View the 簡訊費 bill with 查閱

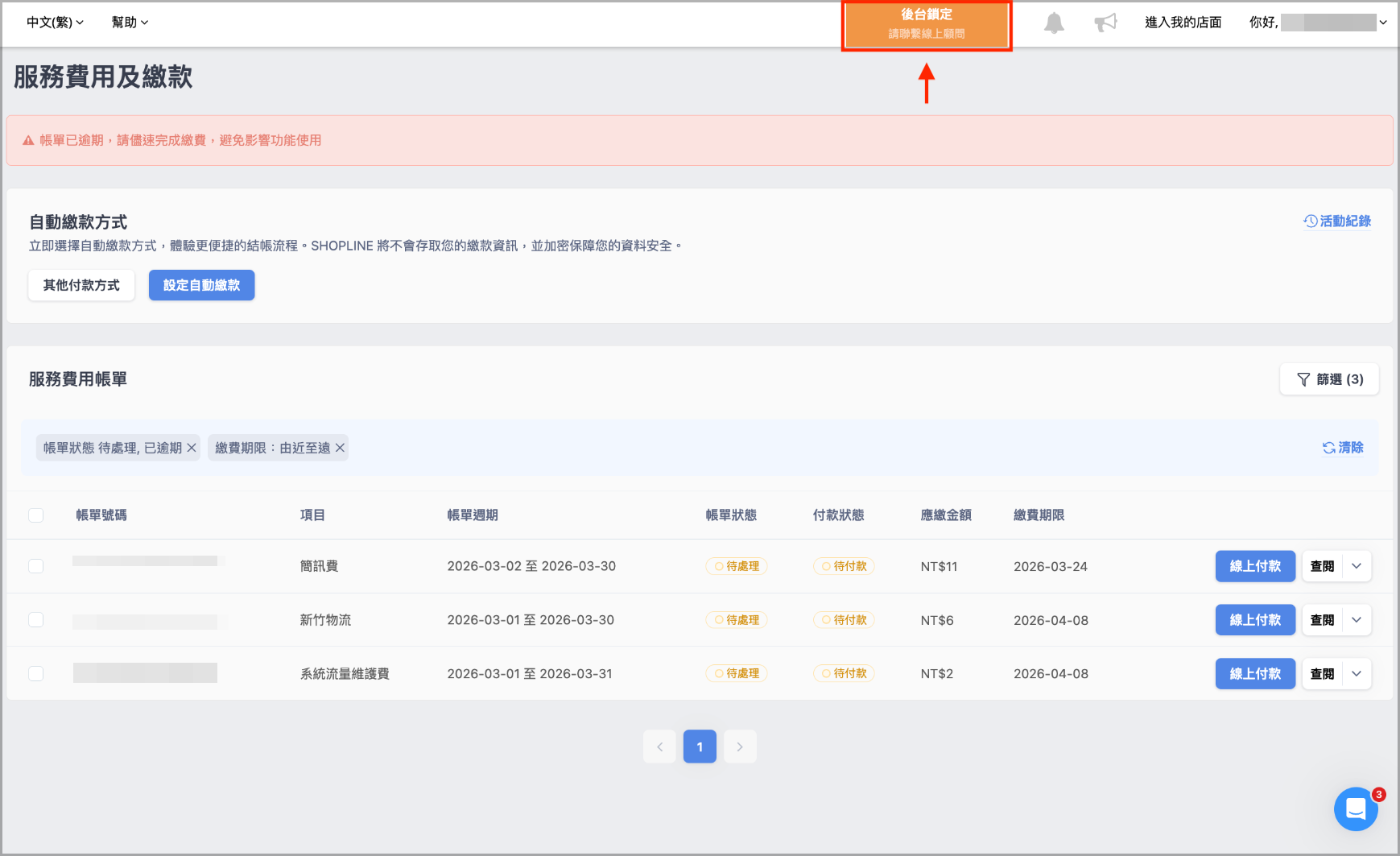click(x=1322, y=566)
